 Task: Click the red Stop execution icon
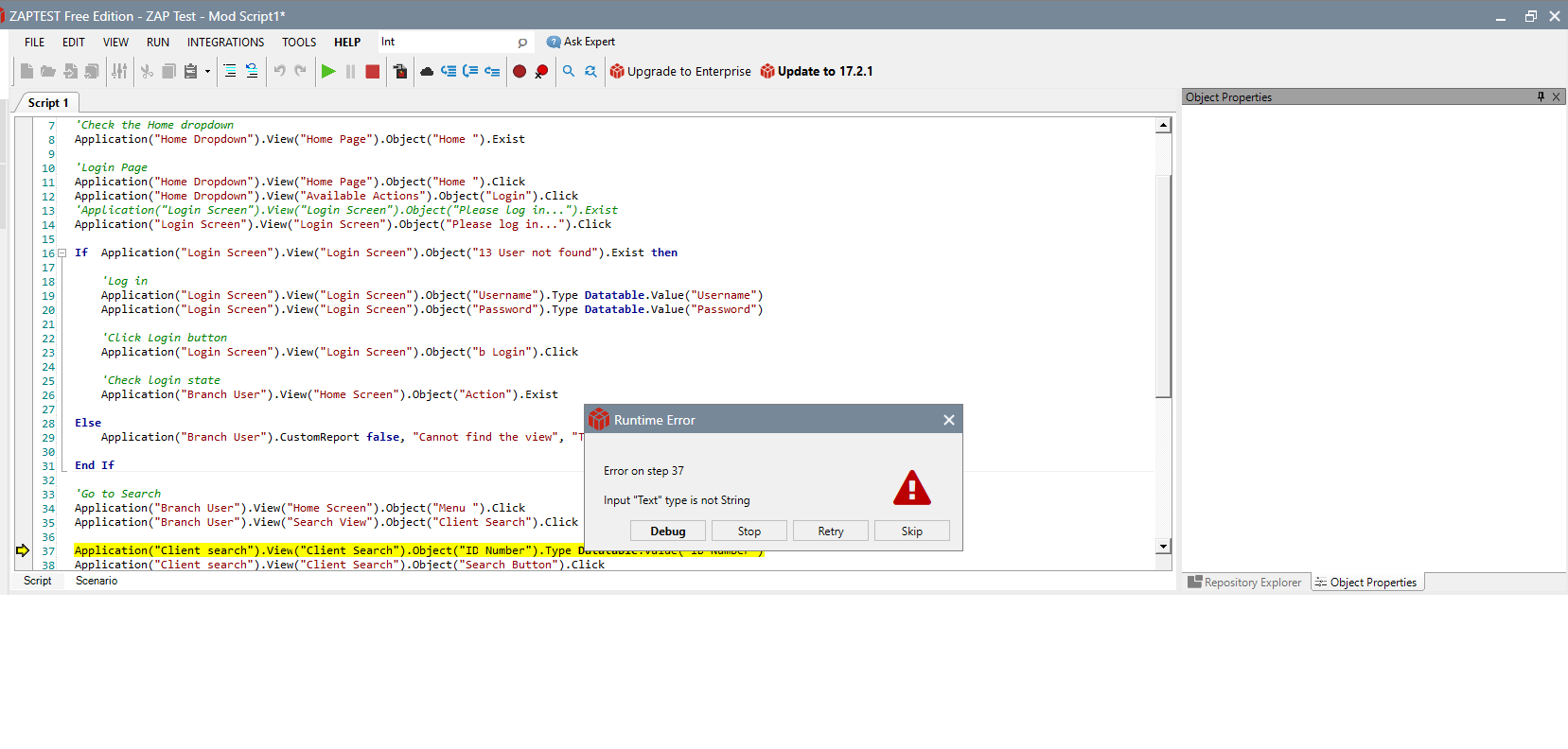pyautogui.click(x=373, y=71)
